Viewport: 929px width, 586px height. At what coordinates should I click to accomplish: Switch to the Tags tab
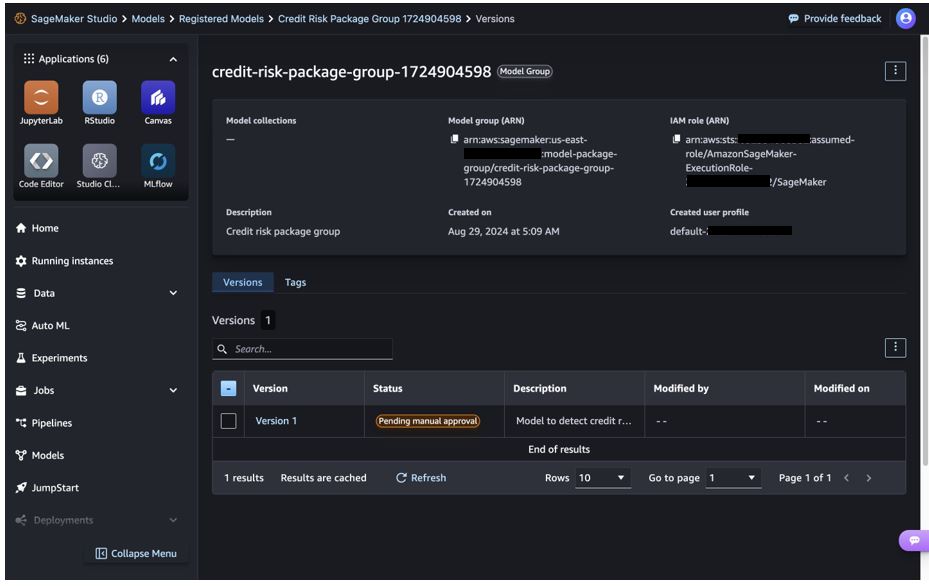tap(295, 283)
